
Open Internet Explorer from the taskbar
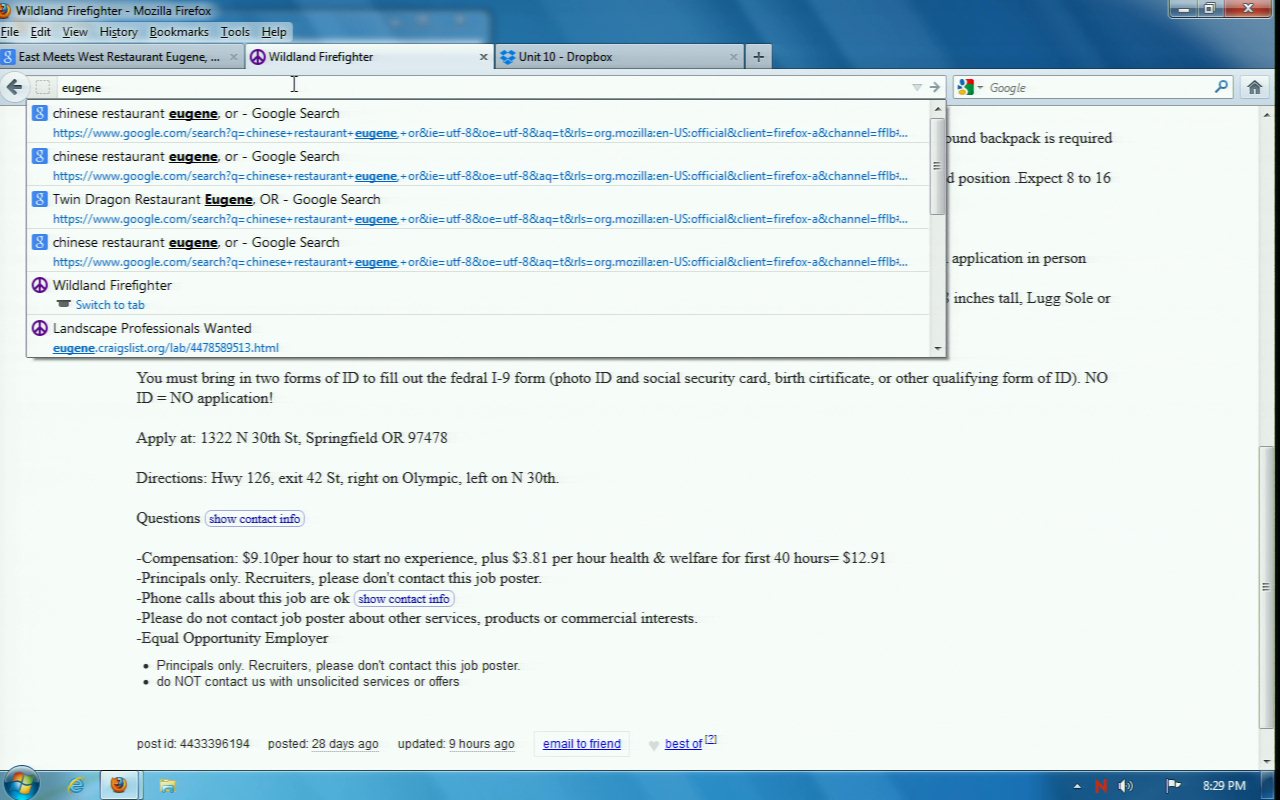point(76,785)
